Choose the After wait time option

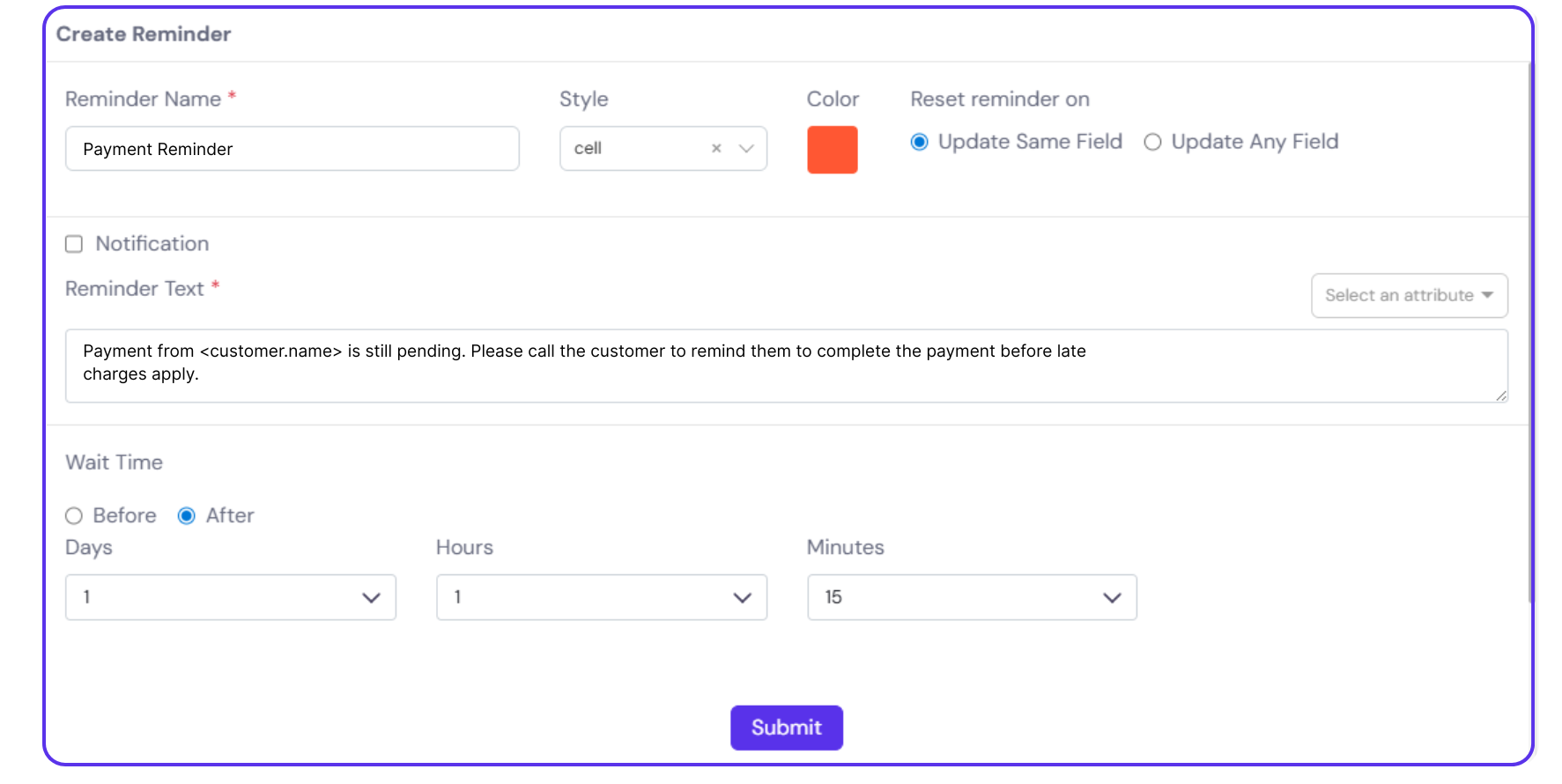pos(187,516)
